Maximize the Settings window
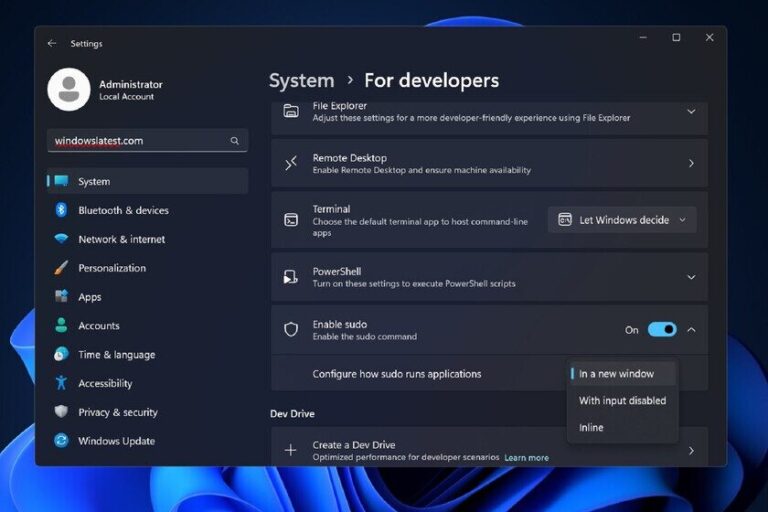Screen dimensions: 768x512 [x=676, y=37]
